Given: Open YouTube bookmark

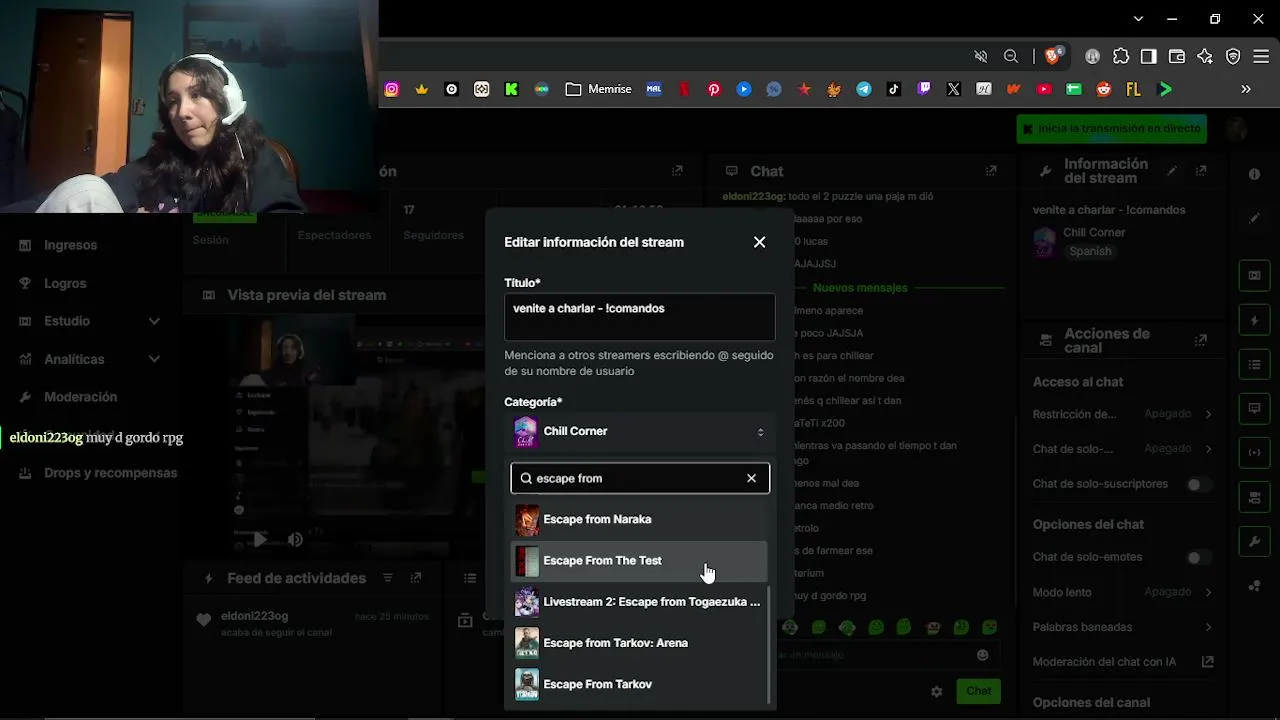Looking at the screenshot, I should 1044,89.
